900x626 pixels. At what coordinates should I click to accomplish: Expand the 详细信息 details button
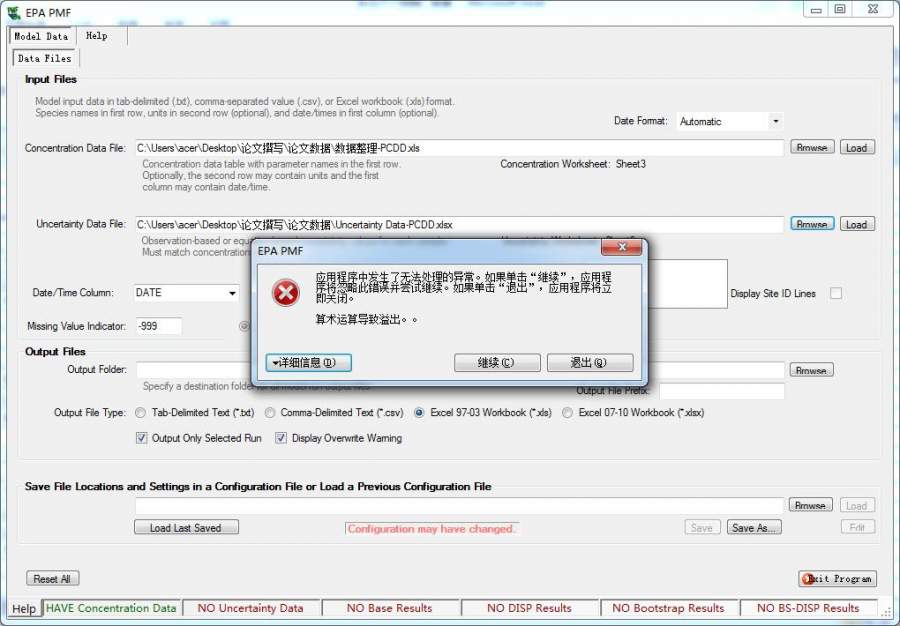pos(309,363)
